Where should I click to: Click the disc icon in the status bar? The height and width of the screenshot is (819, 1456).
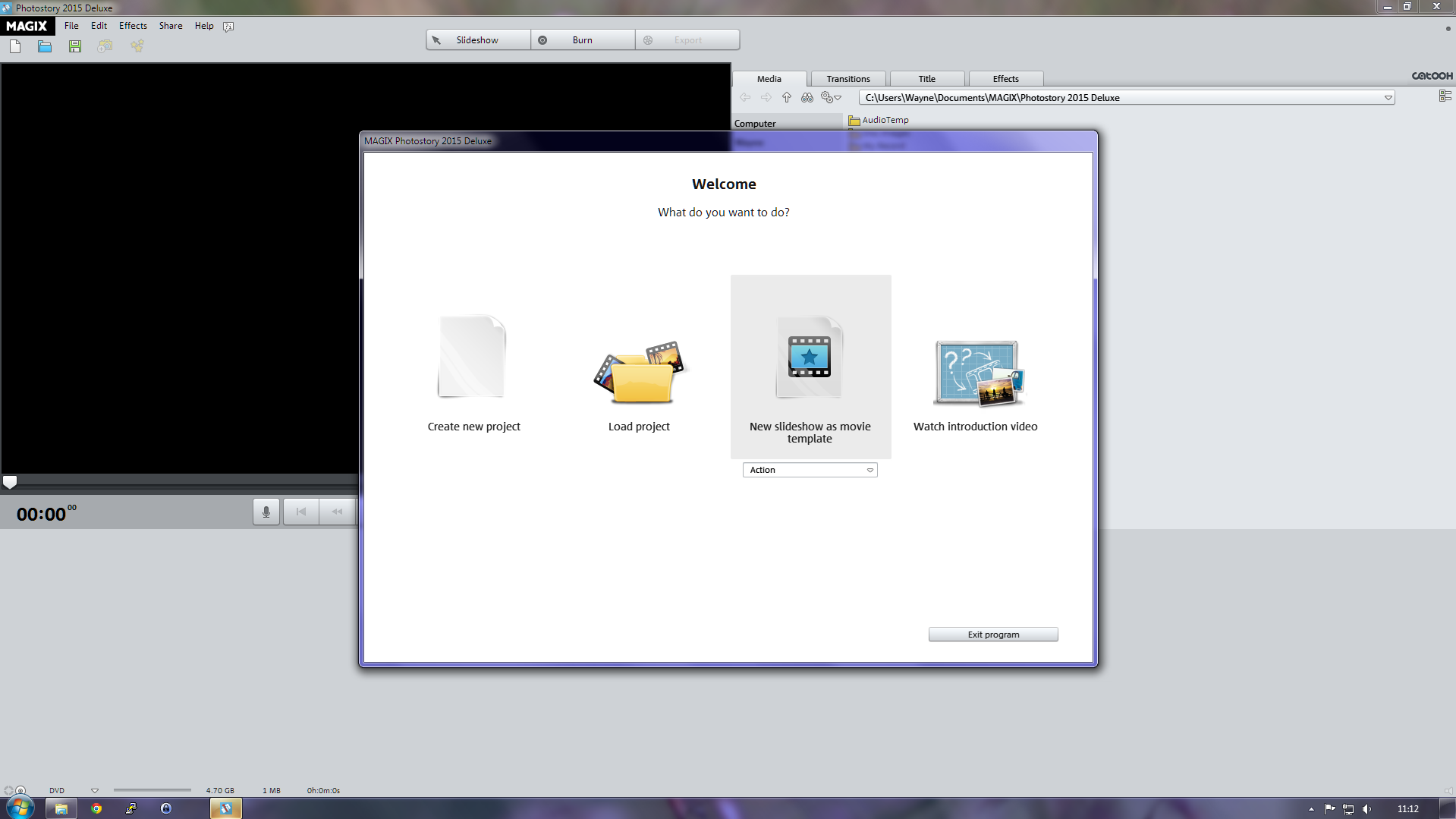(20, 790)
